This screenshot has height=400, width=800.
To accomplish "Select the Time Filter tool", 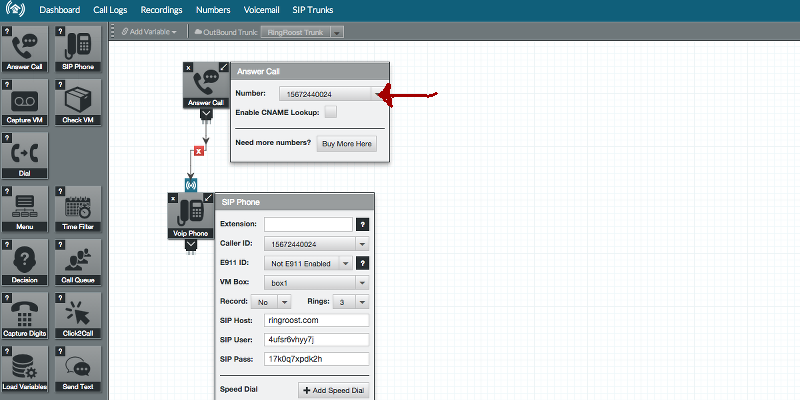I will click(78, 211).
